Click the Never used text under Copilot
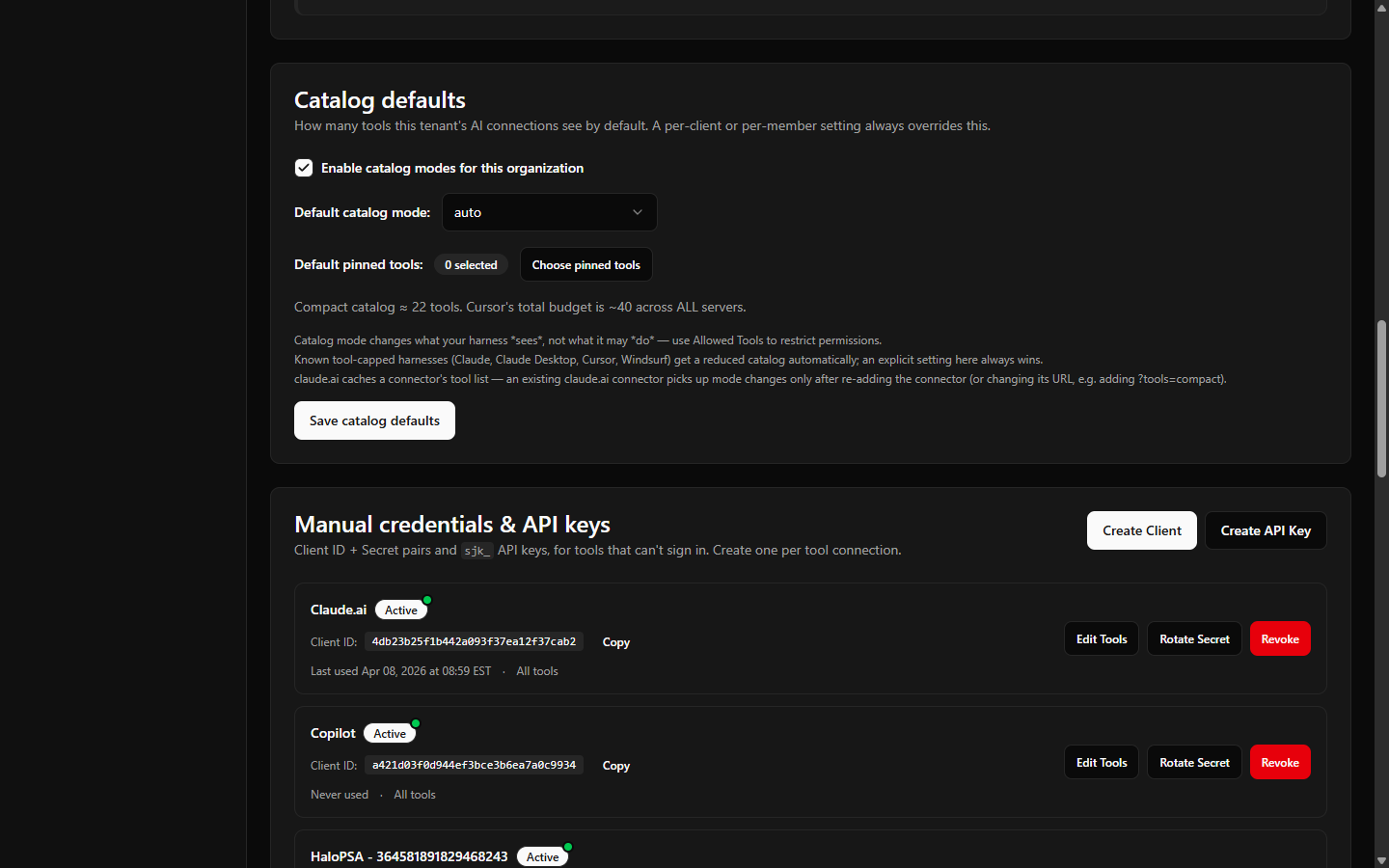 [x=340, y=795]
